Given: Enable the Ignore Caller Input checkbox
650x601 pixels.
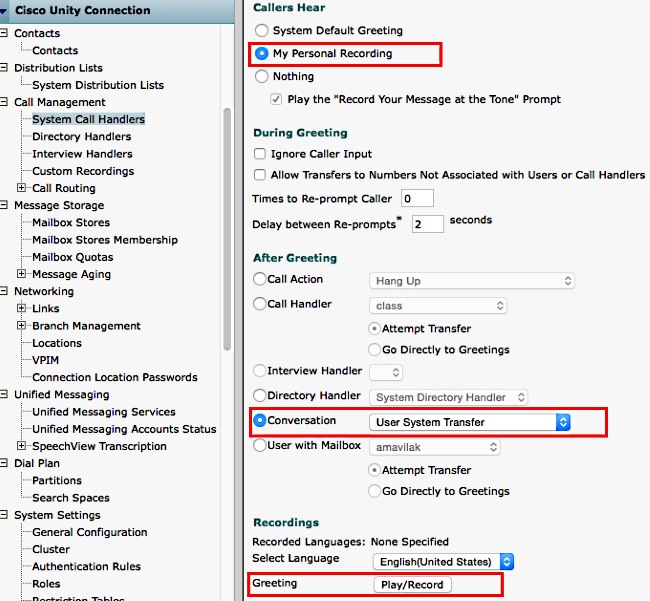Looking at the screenshot, I should pyautogui.click(x=261, y=154).
